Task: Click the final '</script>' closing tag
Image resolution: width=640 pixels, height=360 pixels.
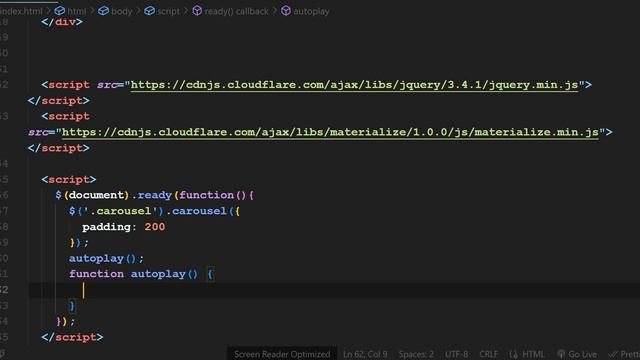Action: (72, 337)
